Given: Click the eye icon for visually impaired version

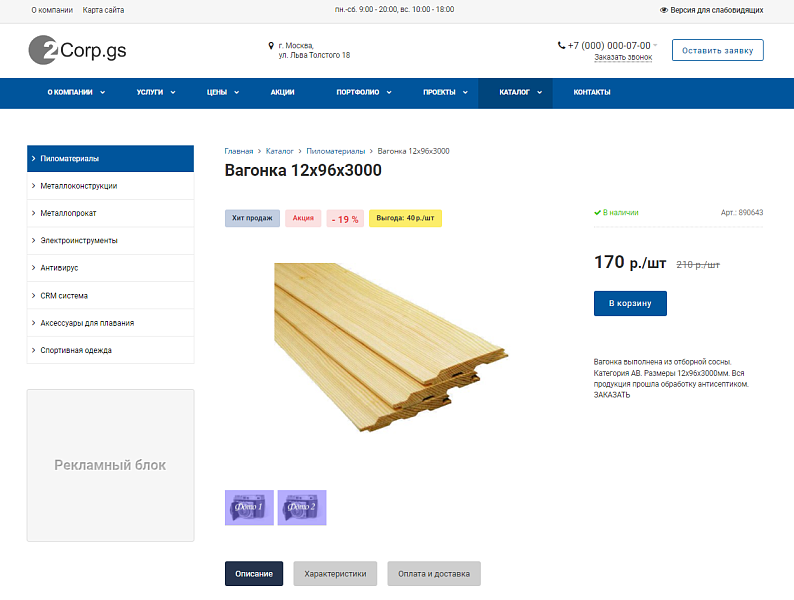Looking at the screenshot, I should click(664, 10).
